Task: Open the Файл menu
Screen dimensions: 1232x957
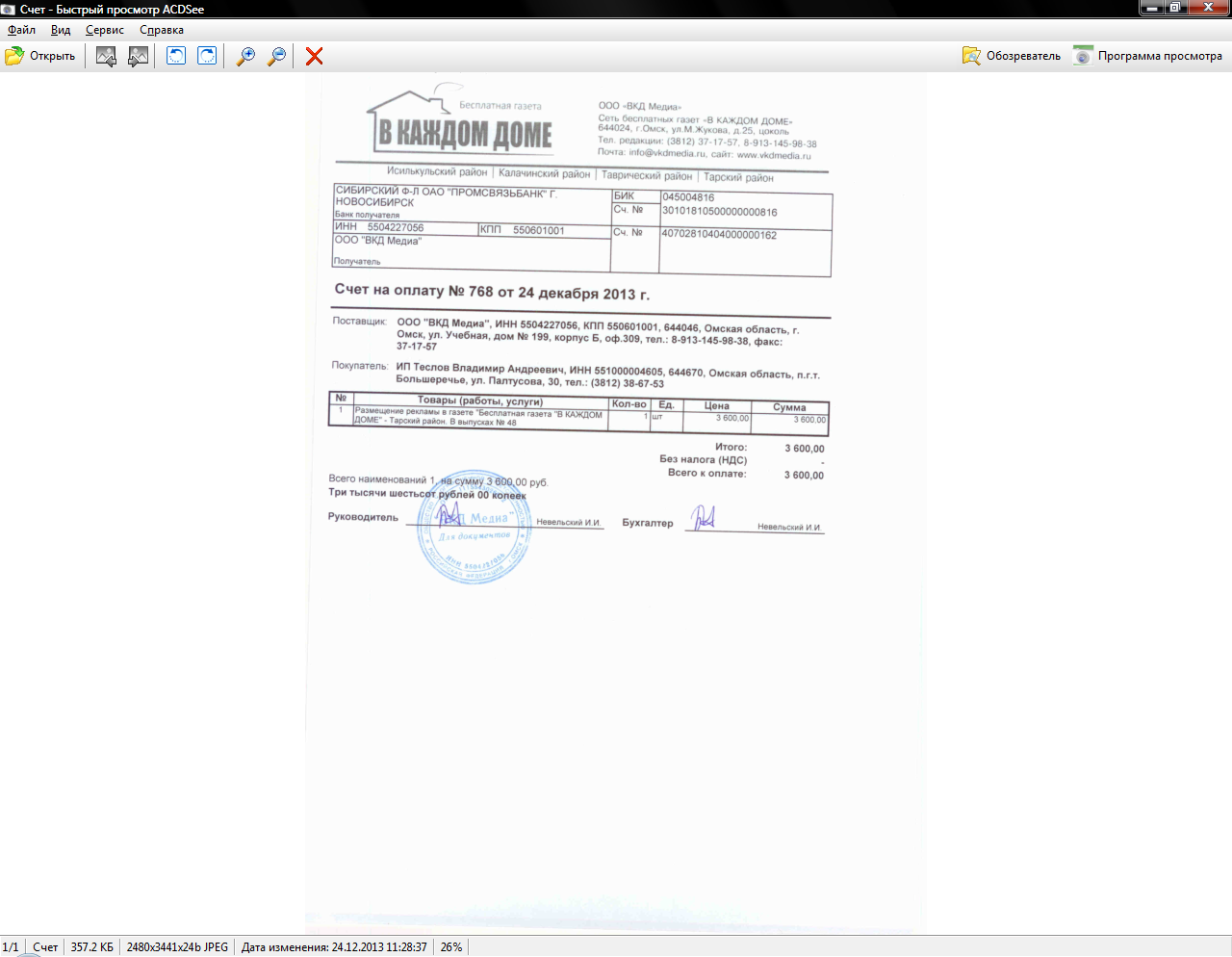Action: click(x=21, y=30)
